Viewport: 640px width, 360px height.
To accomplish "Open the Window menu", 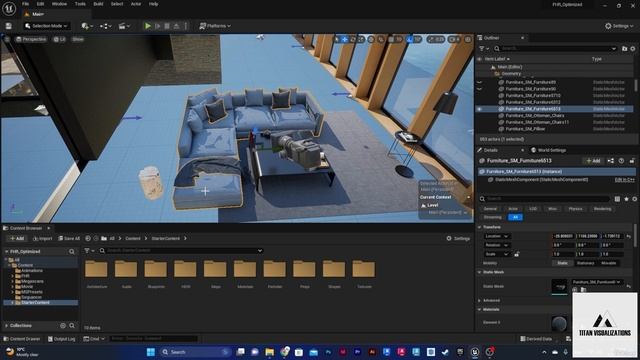I will click(59, 4).
